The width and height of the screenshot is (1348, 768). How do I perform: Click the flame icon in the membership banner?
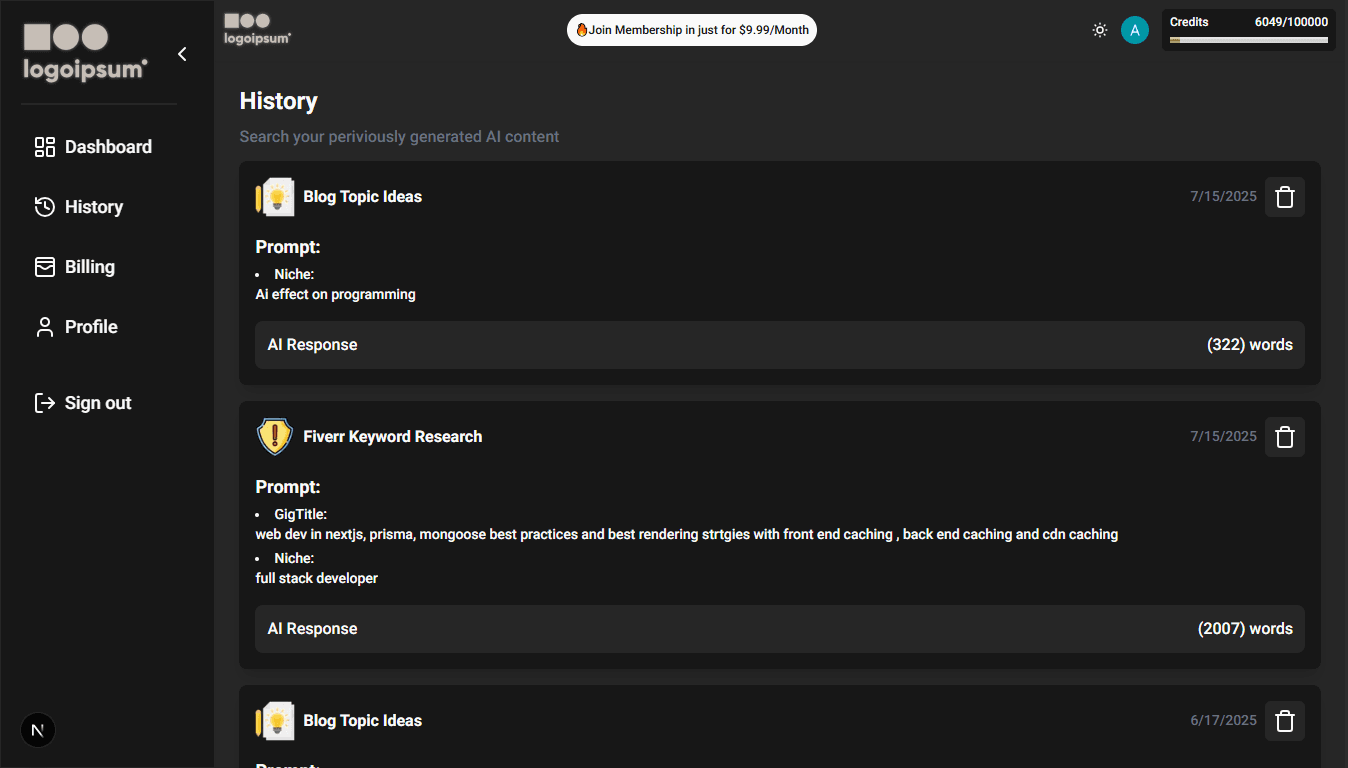point(580,29)
